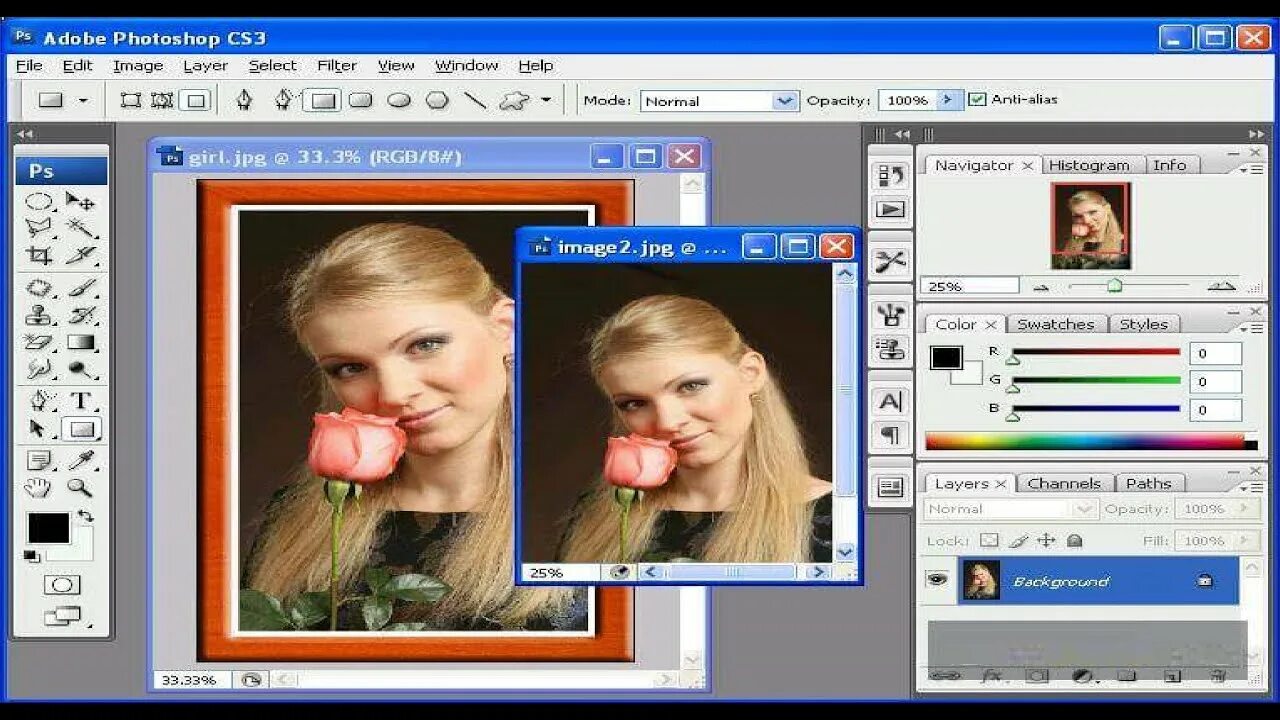
Task: Select the Gradient tool in toolbox
Action: [81, 343]
